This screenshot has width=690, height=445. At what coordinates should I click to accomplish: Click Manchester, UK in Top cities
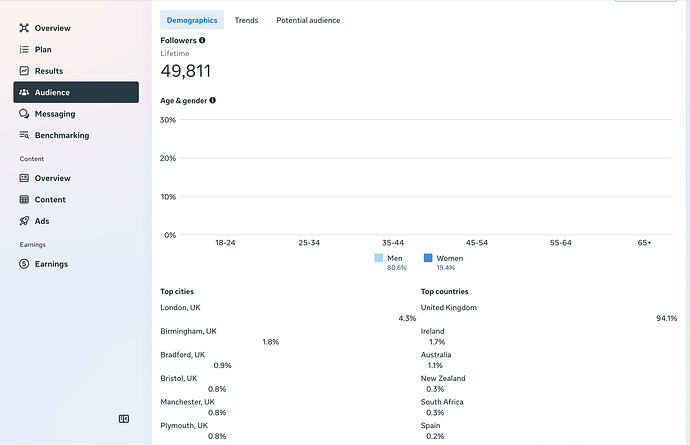tap(187, 402)
